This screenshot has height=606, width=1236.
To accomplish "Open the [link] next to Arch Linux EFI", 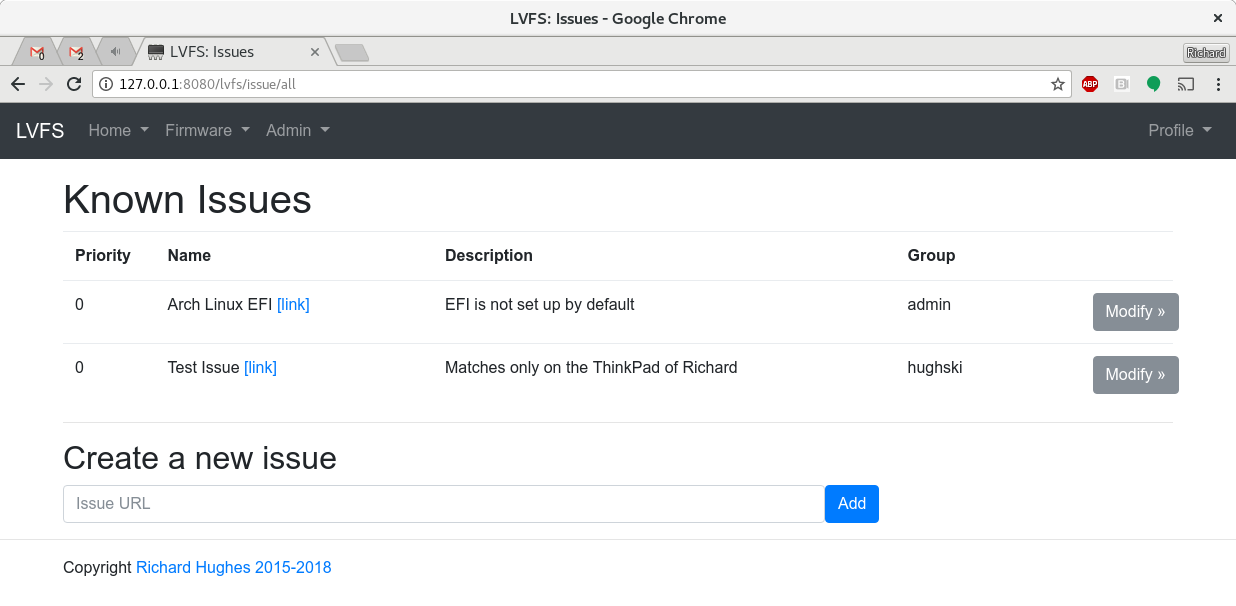I will [293, 304].
